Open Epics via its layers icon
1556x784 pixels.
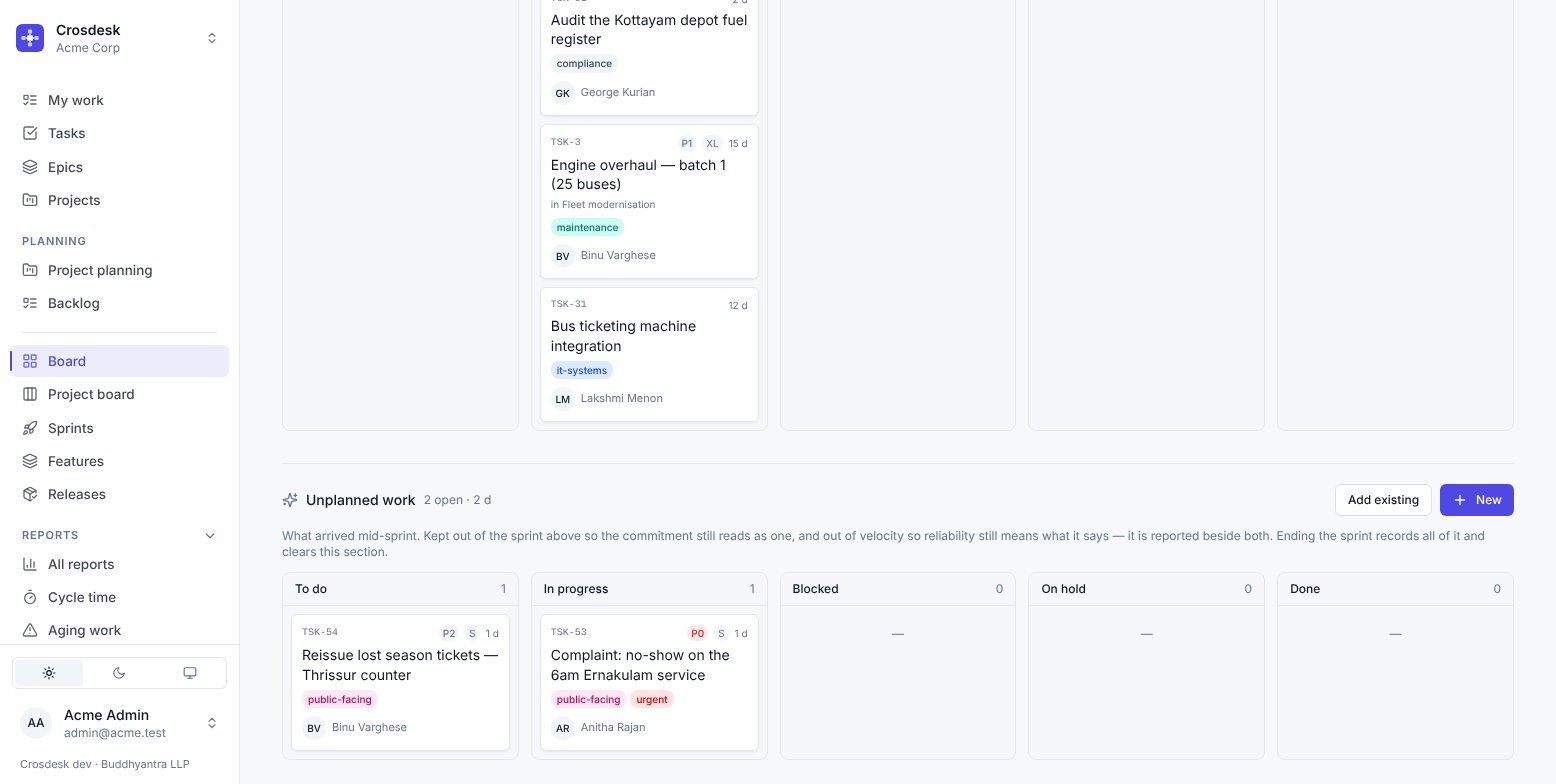30,167
